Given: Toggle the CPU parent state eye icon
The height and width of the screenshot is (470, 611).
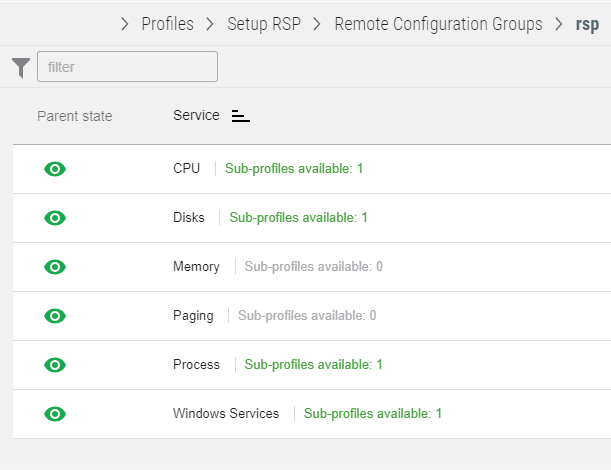Looking at the screenshot, I should click(55, 169).
